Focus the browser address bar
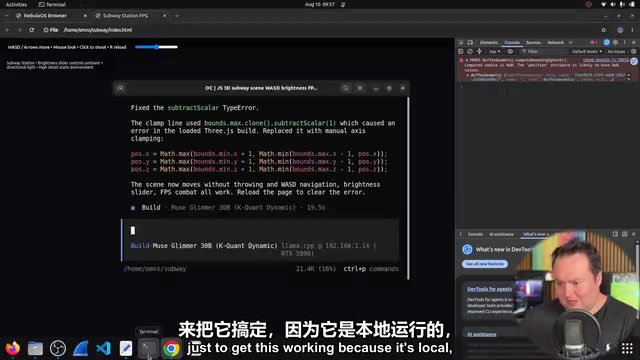This screenshot has width=640, height=360. tap(318, 30)
